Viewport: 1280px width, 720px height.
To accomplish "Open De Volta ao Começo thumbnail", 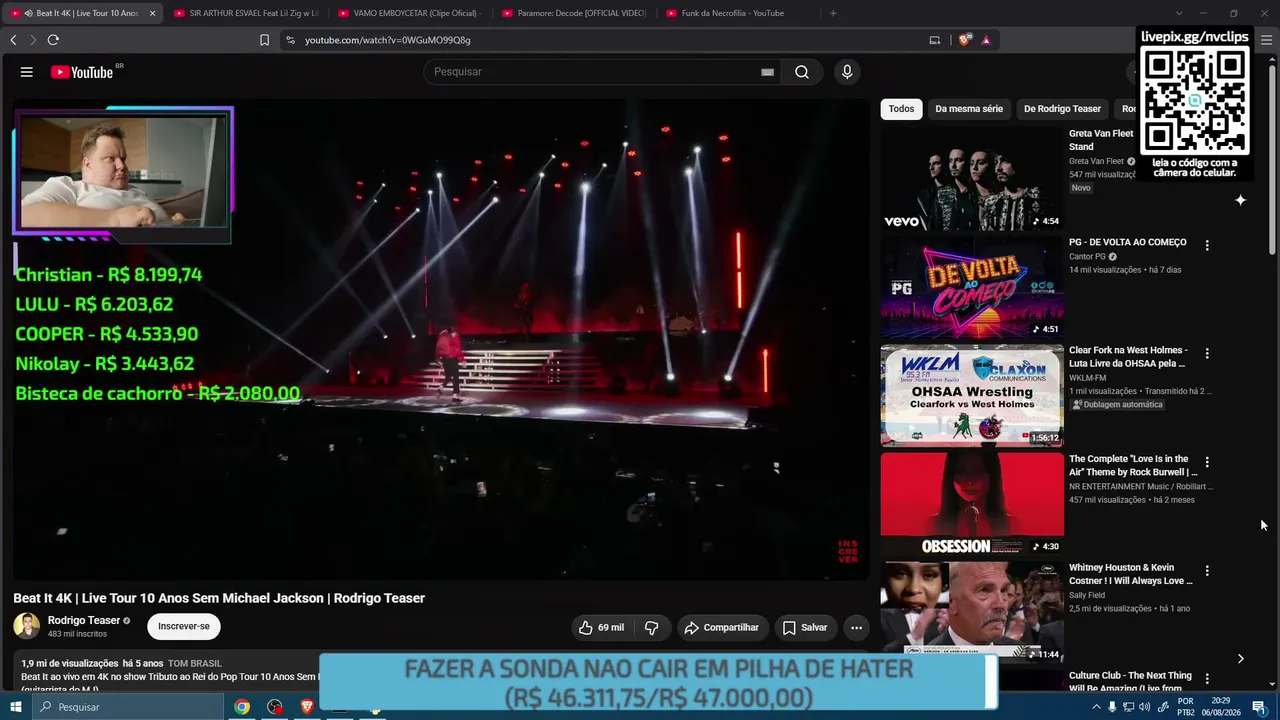I will coord(972,288).
